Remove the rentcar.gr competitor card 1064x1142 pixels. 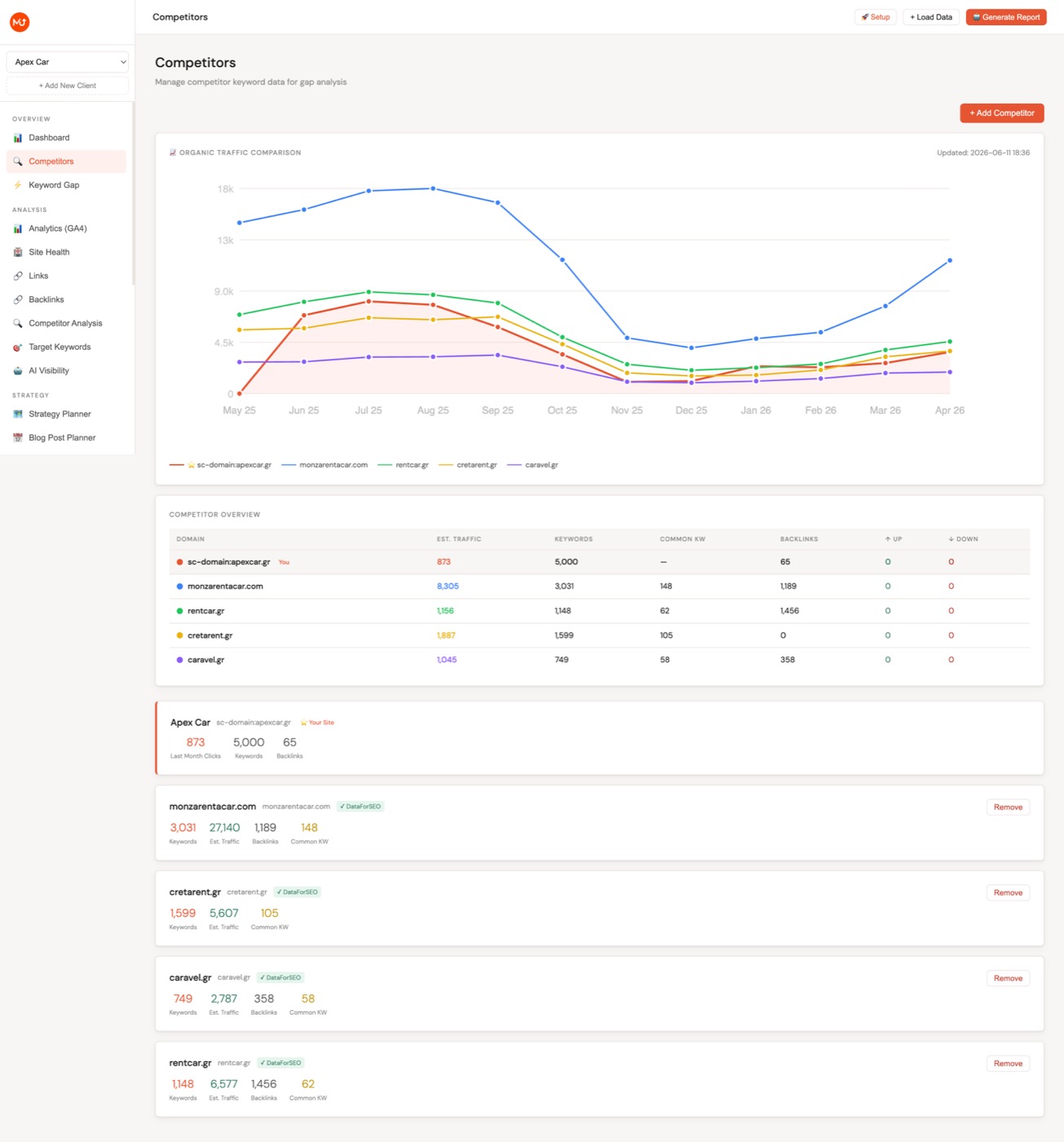point(1008,1064)
